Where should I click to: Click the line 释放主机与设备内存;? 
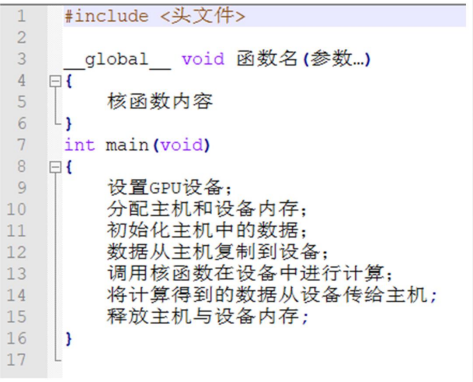(x=207, y=316)
